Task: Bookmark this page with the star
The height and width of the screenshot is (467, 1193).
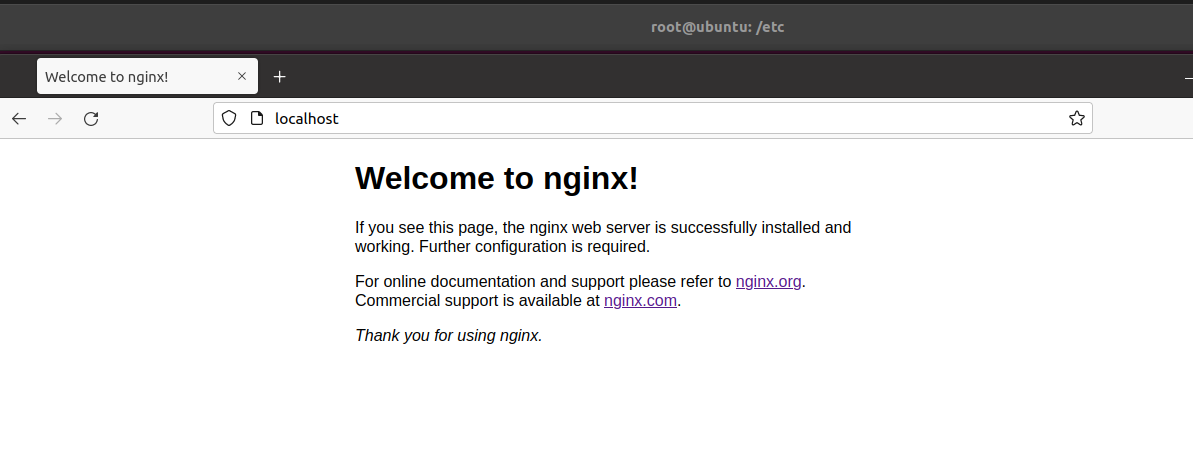Action: [x=1076, y=118]
